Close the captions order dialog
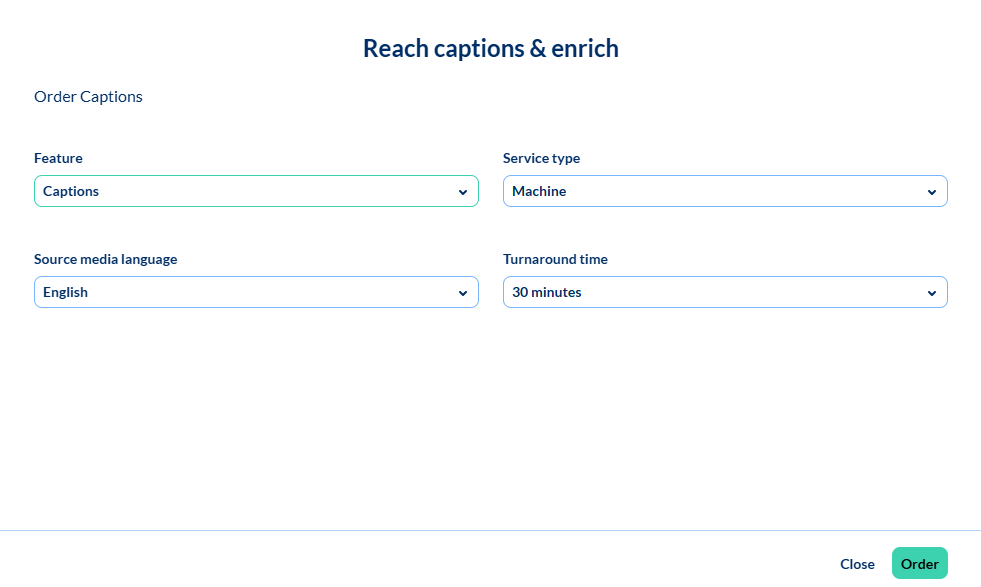 857,564
